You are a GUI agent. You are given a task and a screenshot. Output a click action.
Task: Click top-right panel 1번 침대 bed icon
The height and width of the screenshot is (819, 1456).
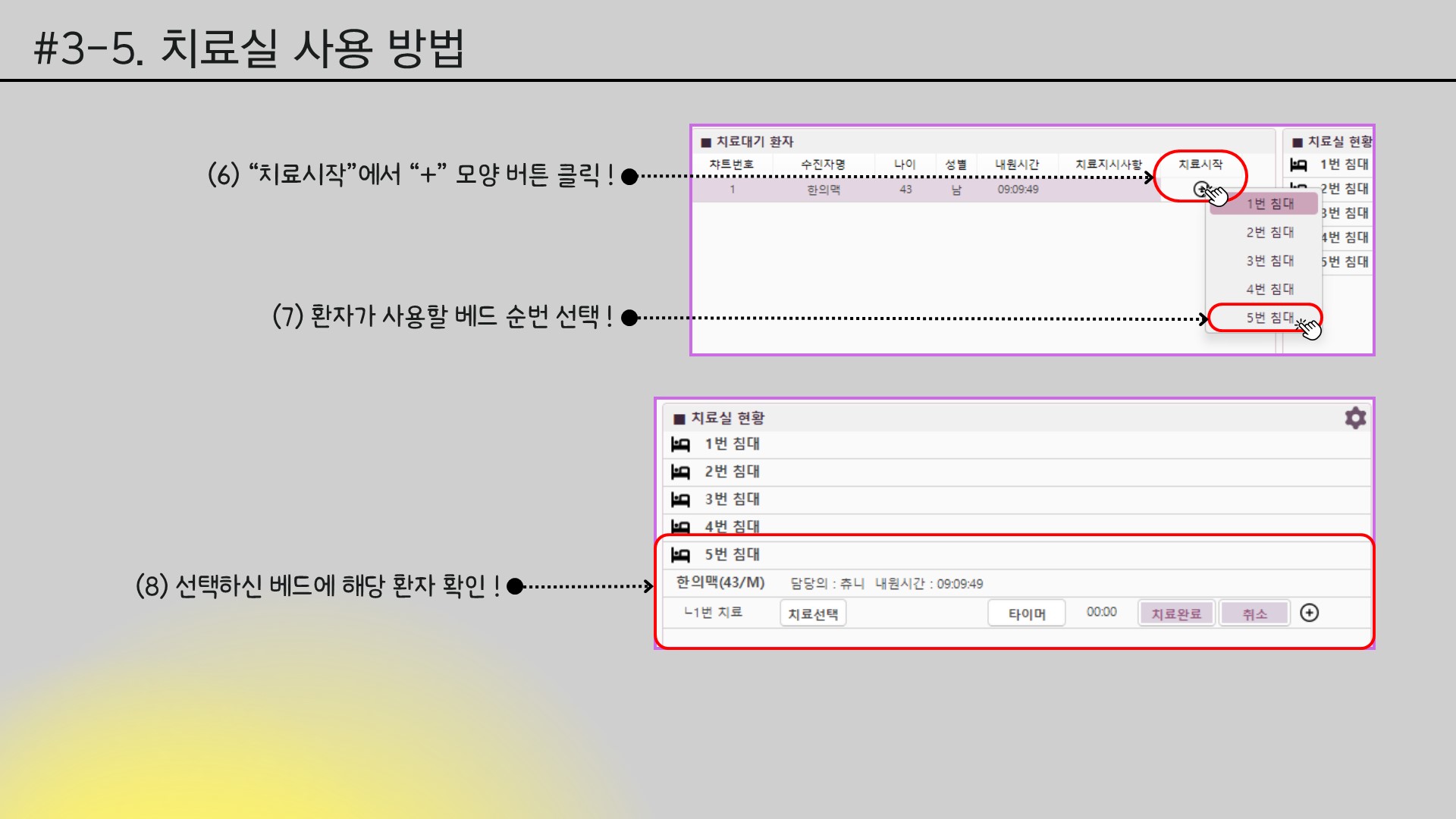[1298, 165]
